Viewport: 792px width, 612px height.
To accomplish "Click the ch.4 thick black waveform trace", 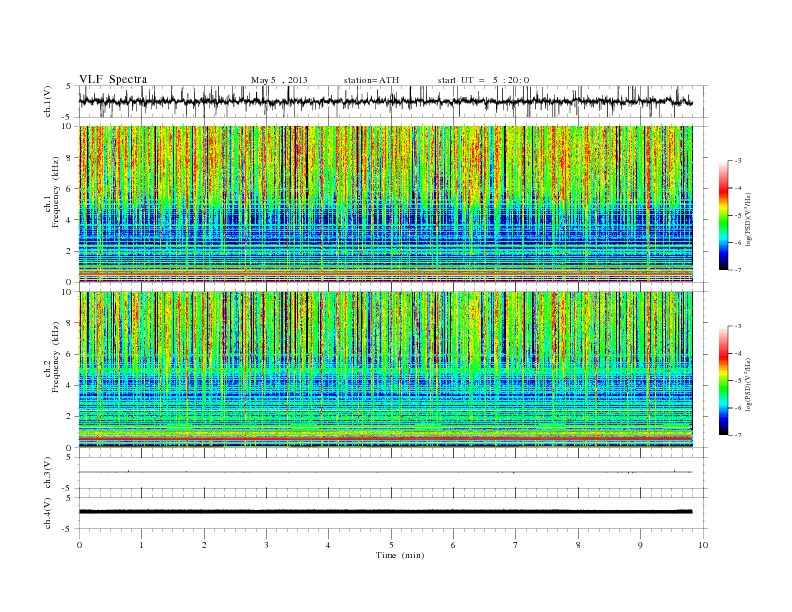I will (385, 512).
